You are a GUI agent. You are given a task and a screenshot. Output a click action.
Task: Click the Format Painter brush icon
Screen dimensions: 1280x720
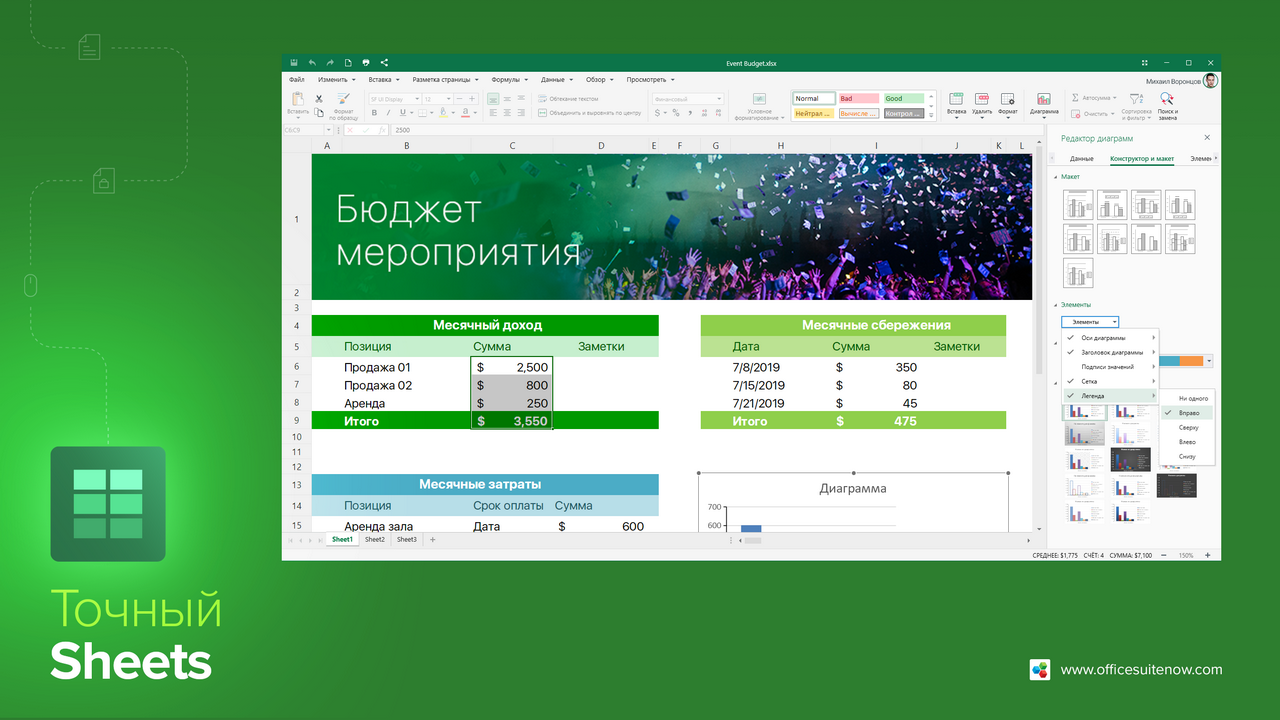click(344, 99)
